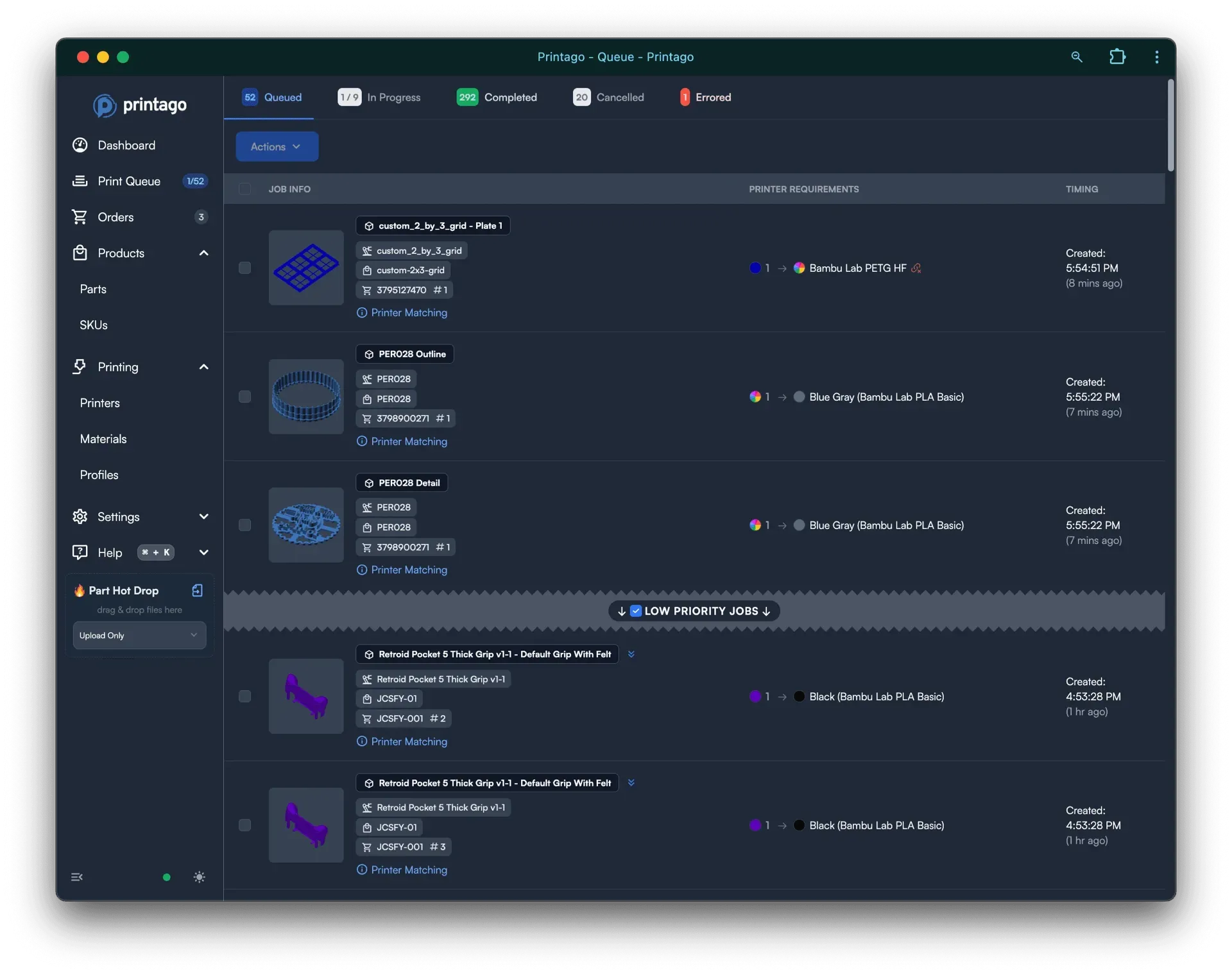The width and height of the screenshot is (1232, 975).
Task: Tick the checkbox for the first Retroid Pocket job
Action: [244, 696]
